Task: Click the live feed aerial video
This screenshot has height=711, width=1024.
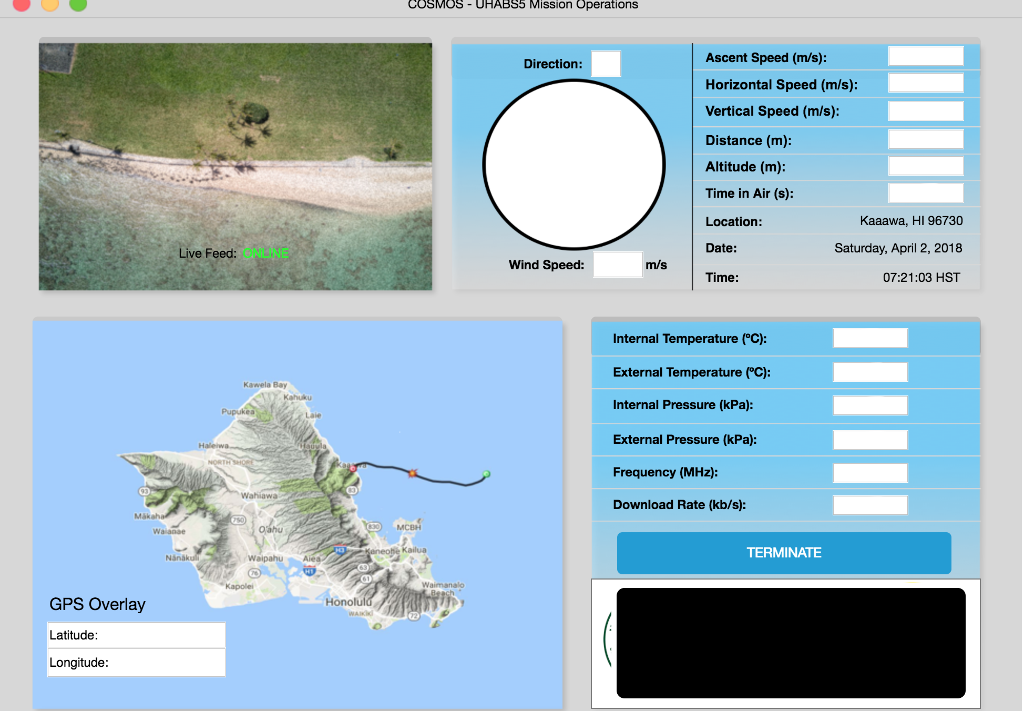Action: click(x=235, y=165)
